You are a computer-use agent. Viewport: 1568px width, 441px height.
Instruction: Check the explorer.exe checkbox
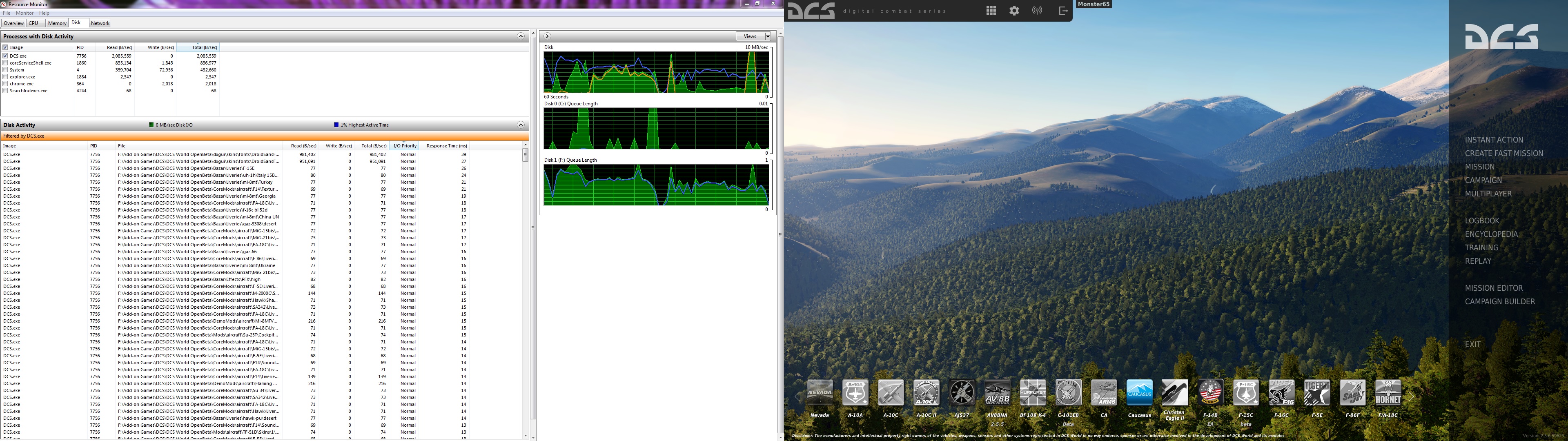(x=5, y=77)
